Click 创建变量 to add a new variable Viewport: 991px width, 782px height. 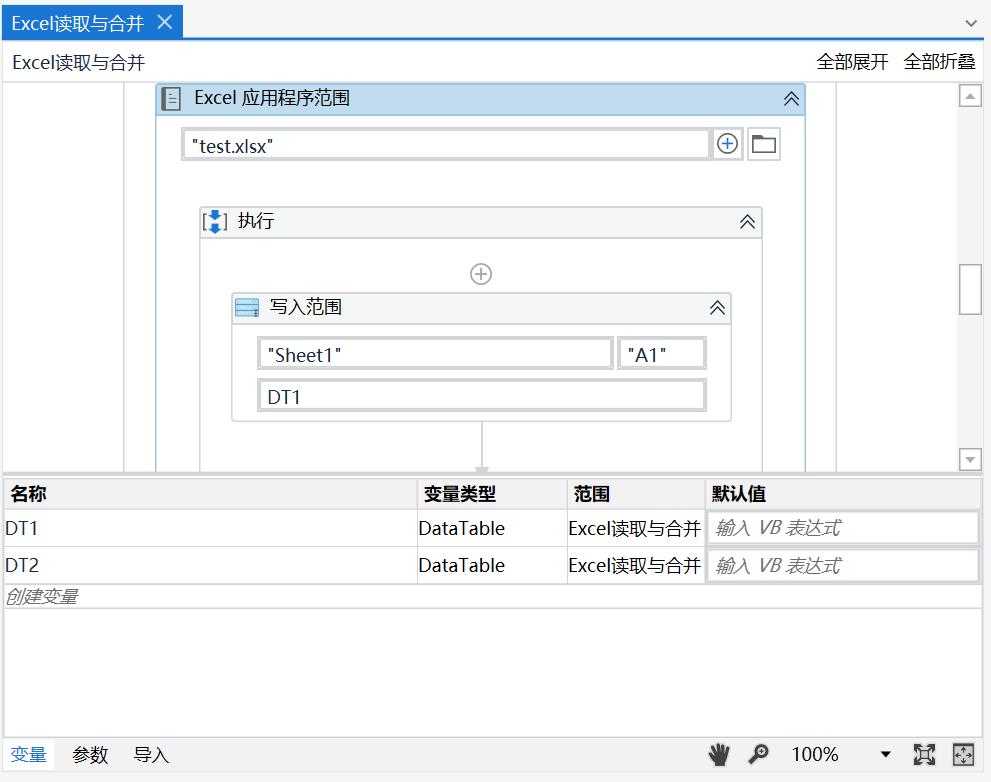(40, 595)
